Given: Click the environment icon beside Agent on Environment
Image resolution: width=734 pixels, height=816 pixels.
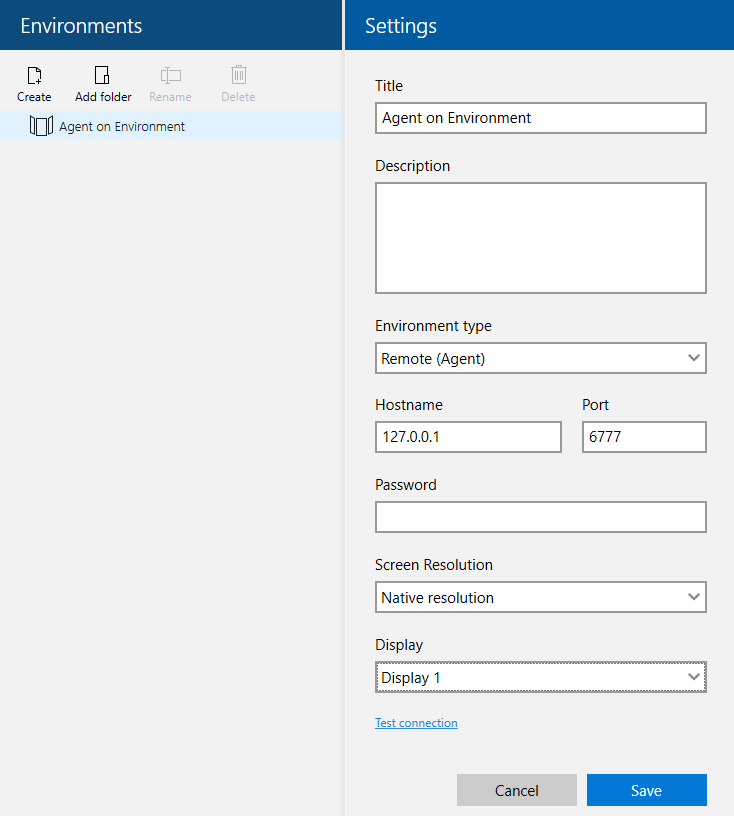Looking at the screenshot, I should (x=41, y=126).
